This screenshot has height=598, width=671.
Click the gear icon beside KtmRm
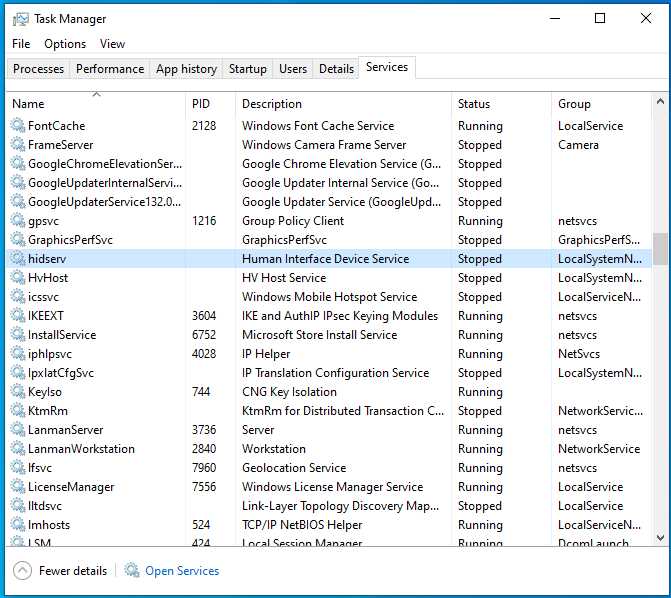(18, 411)
